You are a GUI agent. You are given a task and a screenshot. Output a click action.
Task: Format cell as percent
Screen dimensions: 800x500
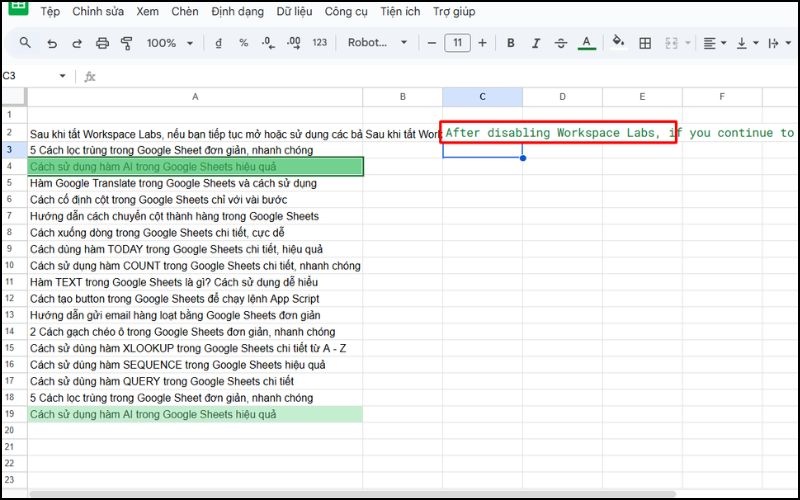pyautogui.click(x=243, y=43)
